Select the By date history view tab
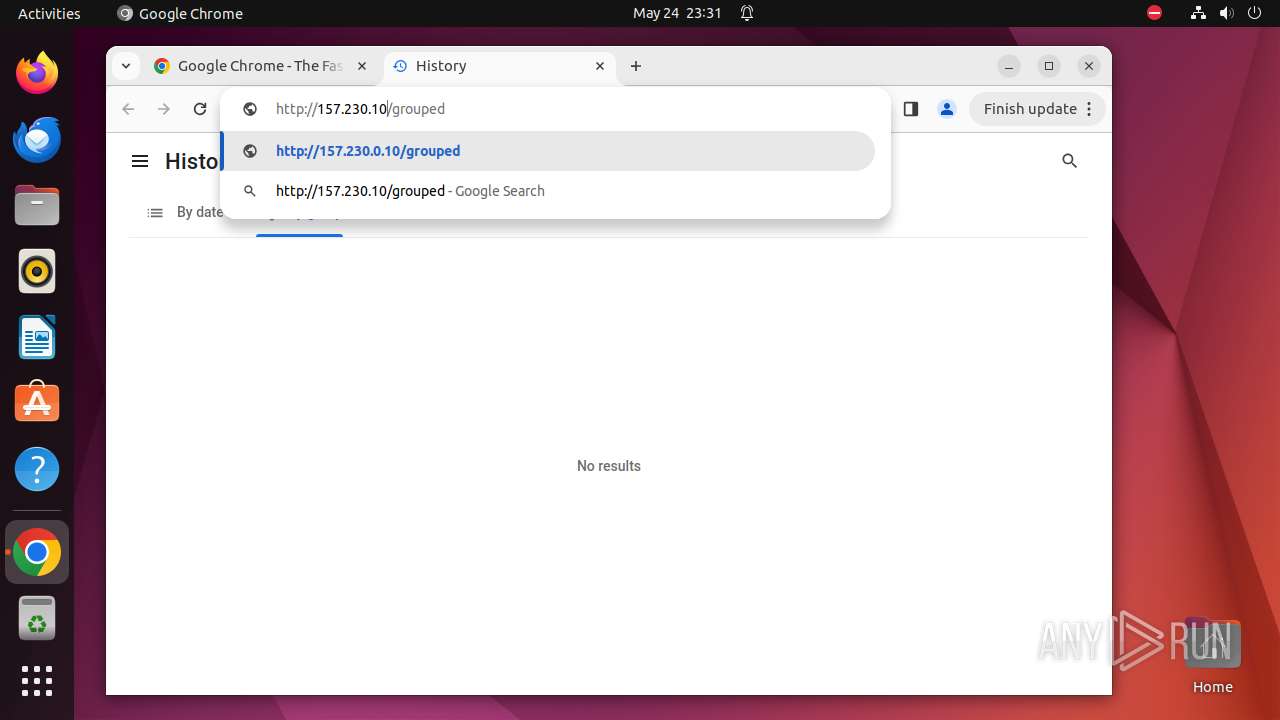Screen dimensions: 1280x720 tap(185, 212)
